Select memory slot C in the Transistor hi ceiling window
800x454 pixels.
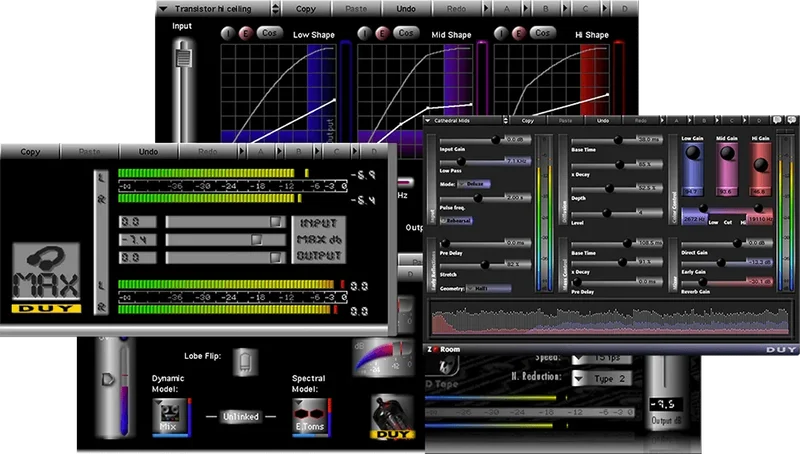click(x=585, y=9)
